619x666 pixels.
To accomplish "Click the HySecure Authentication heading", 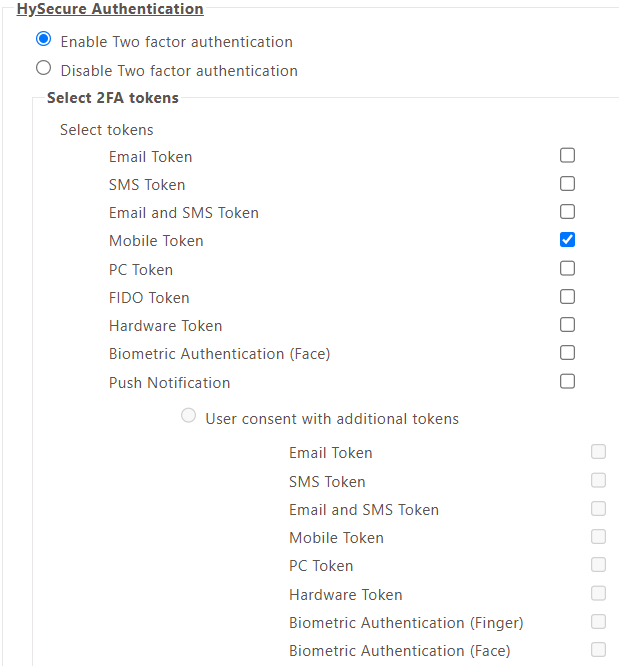I will click(x=110, y=8).
